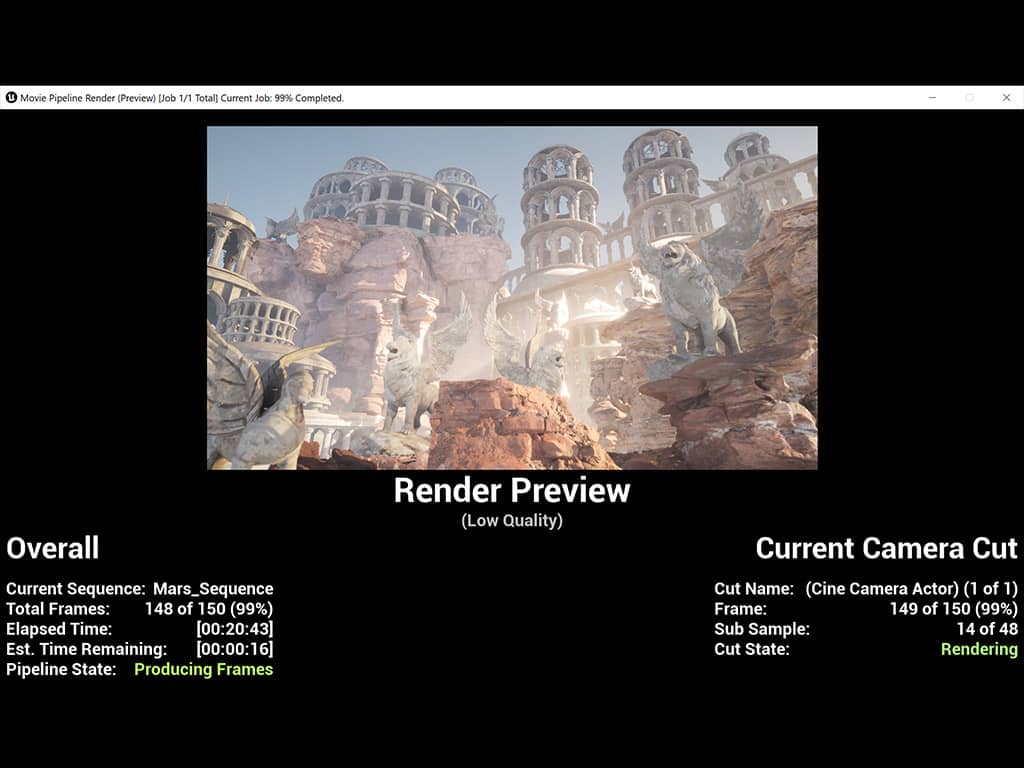Click the 'Cut Name:' label
1024x768 pixels.
coord(754,588)
